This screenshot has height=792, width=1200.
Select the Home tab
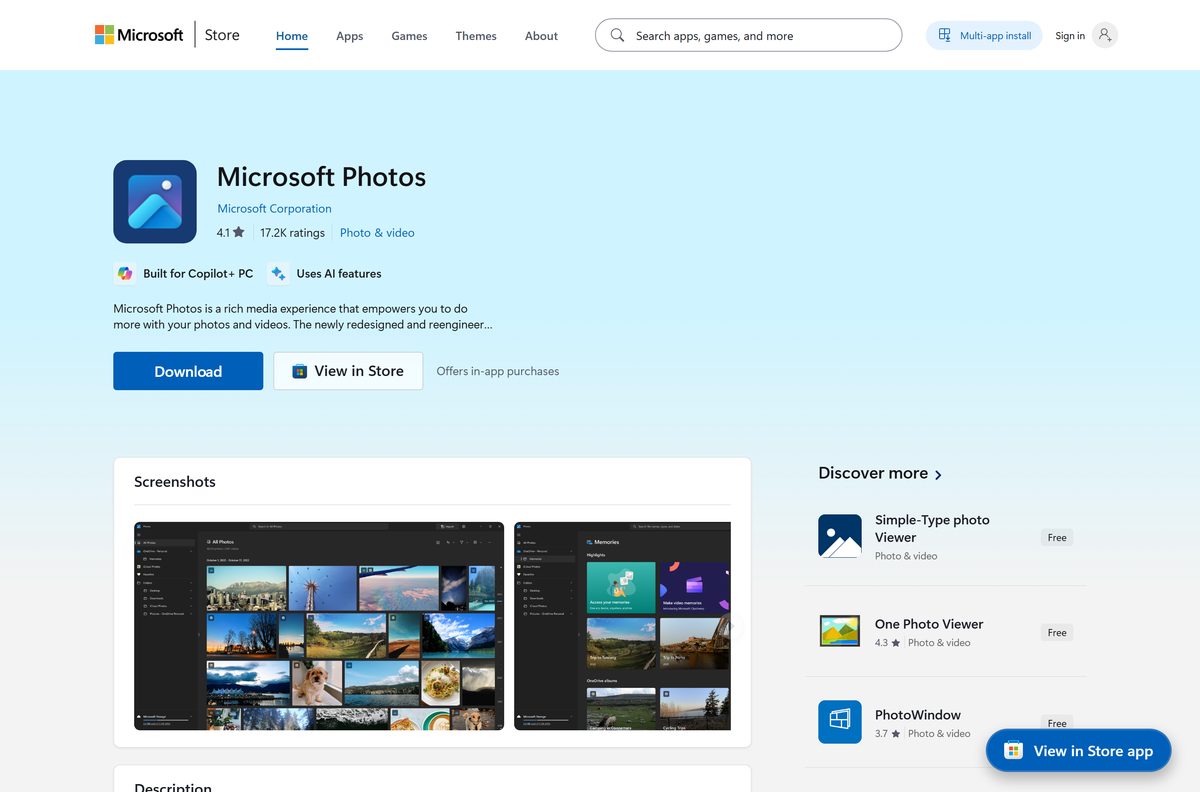point(292,36)
